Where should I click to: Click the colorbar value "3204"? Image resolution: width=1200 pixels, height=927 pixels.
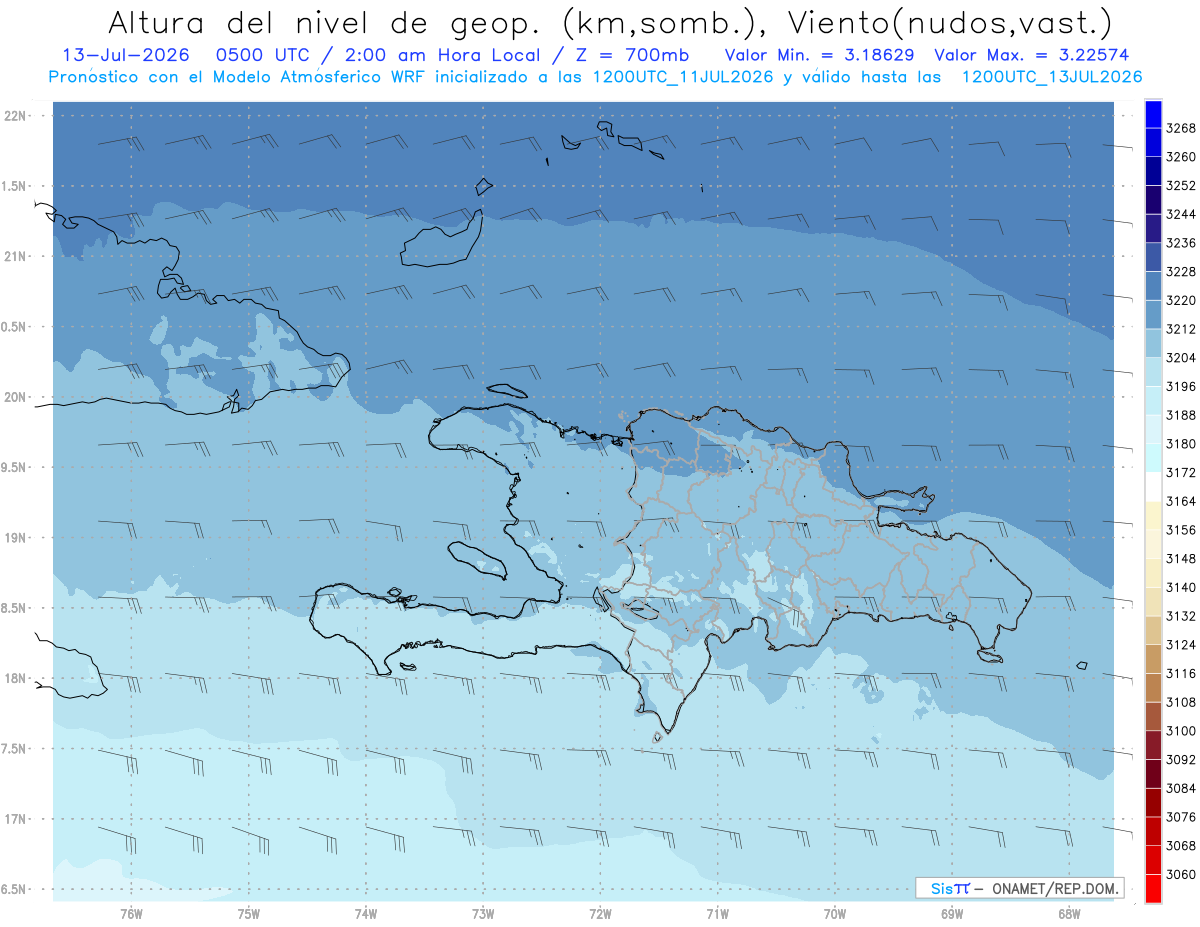[x=1181, y=358]
